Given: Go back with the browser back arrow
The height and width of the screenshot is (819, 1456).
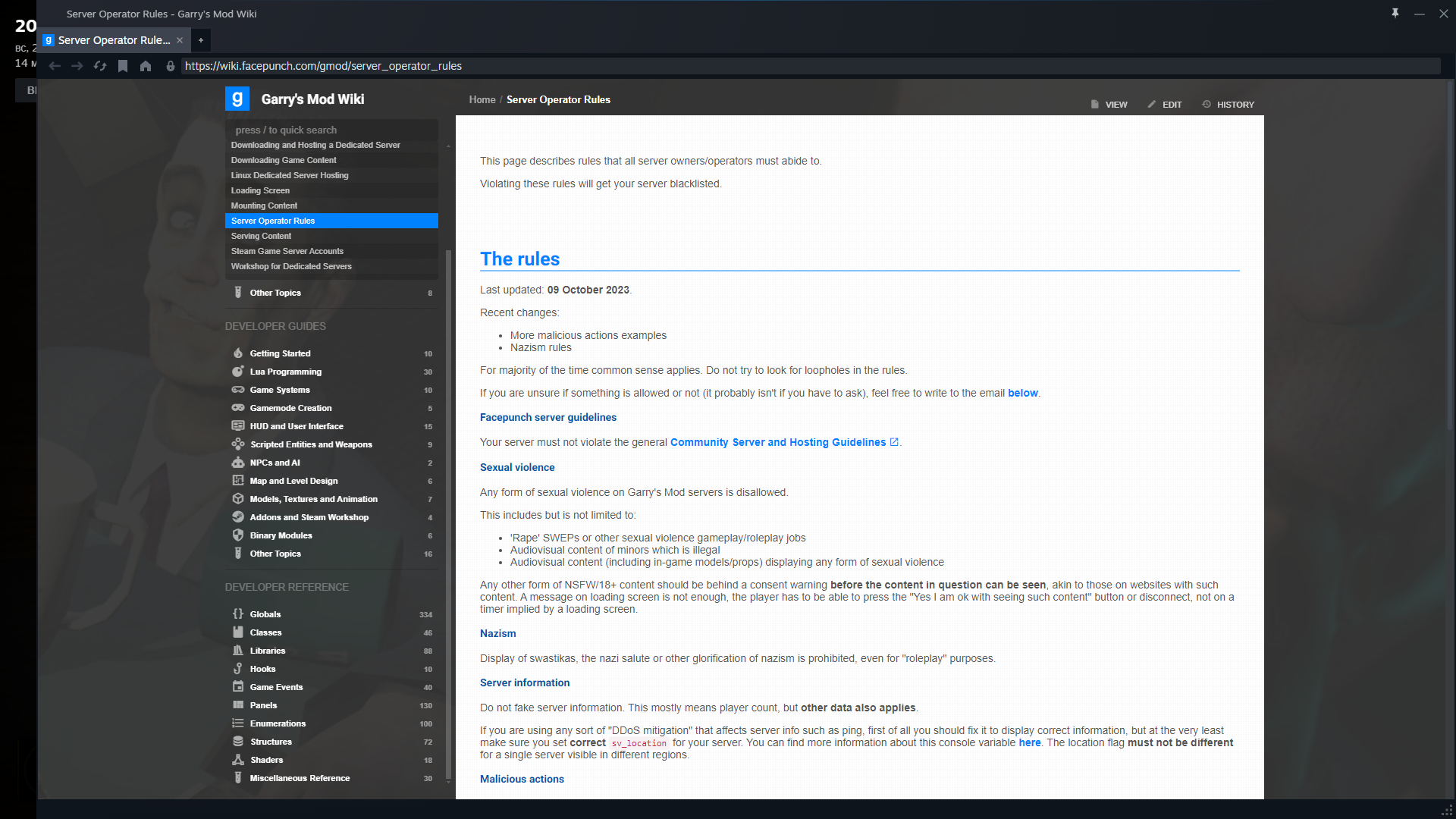Looking at the screenshot, I should coord(55,66).
